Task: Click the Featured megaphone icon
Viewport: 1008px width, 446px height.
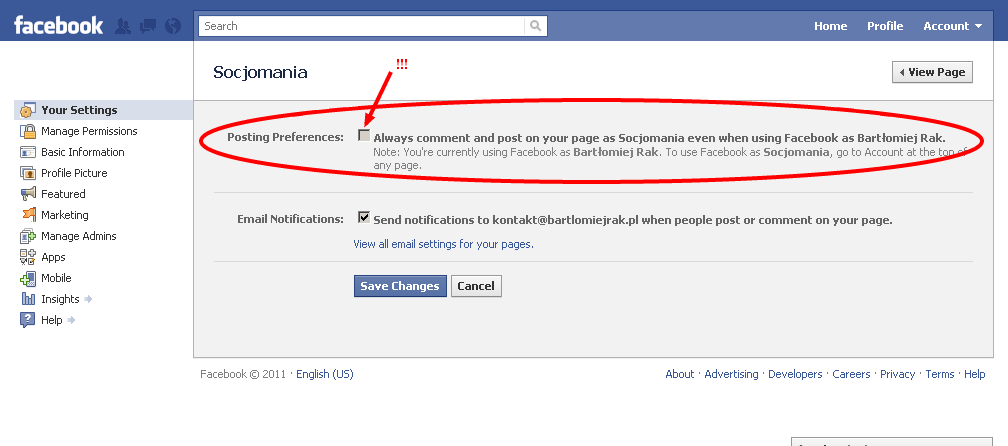Action: tap(28, 194)
